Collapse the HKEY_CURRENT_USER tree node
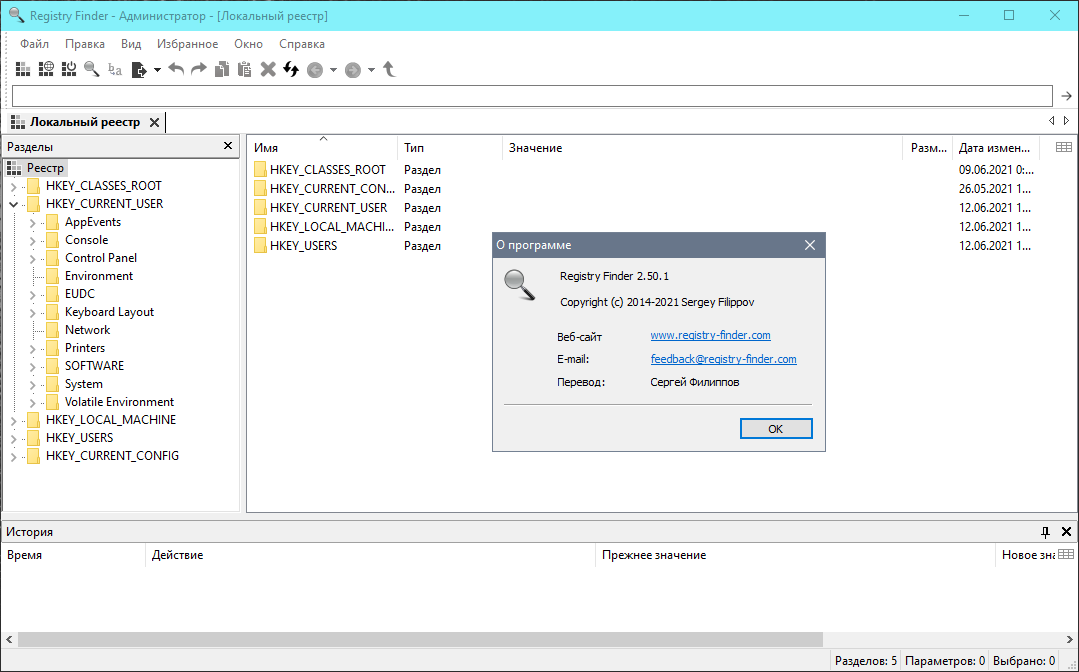The image size is (1079, 672). [13, 204]
